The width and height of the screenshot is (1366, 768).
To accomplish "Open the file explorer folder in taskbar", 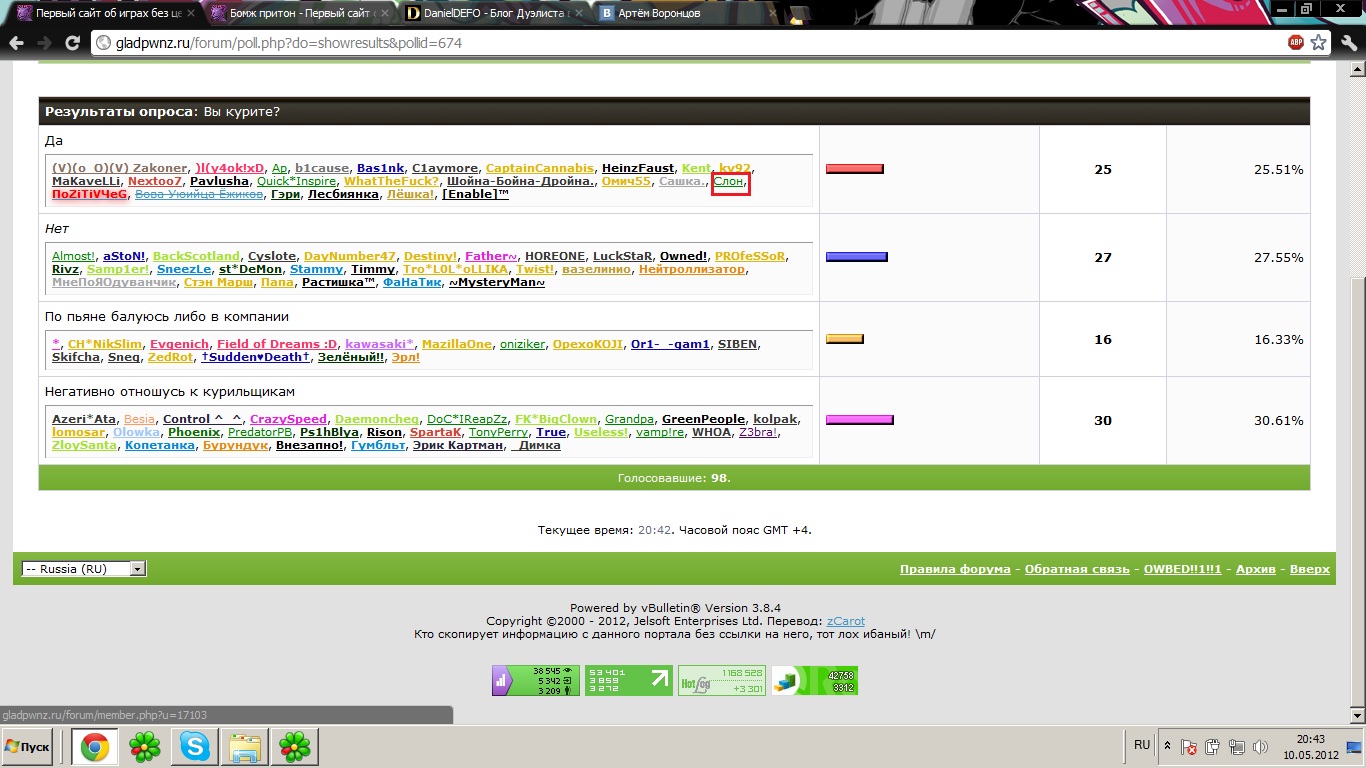I will [x=245, y=747].
